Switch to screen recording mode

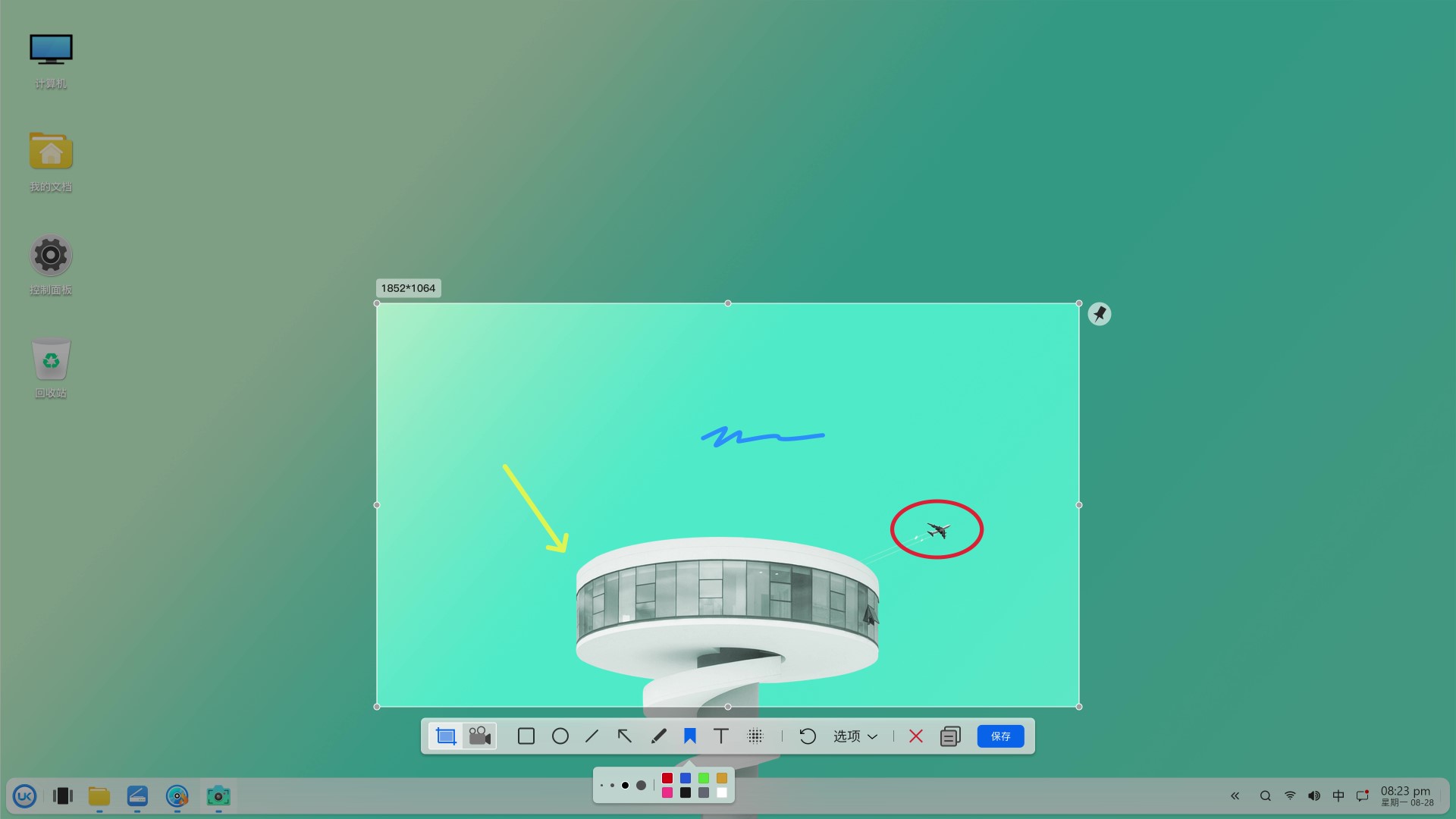point(479,736)
